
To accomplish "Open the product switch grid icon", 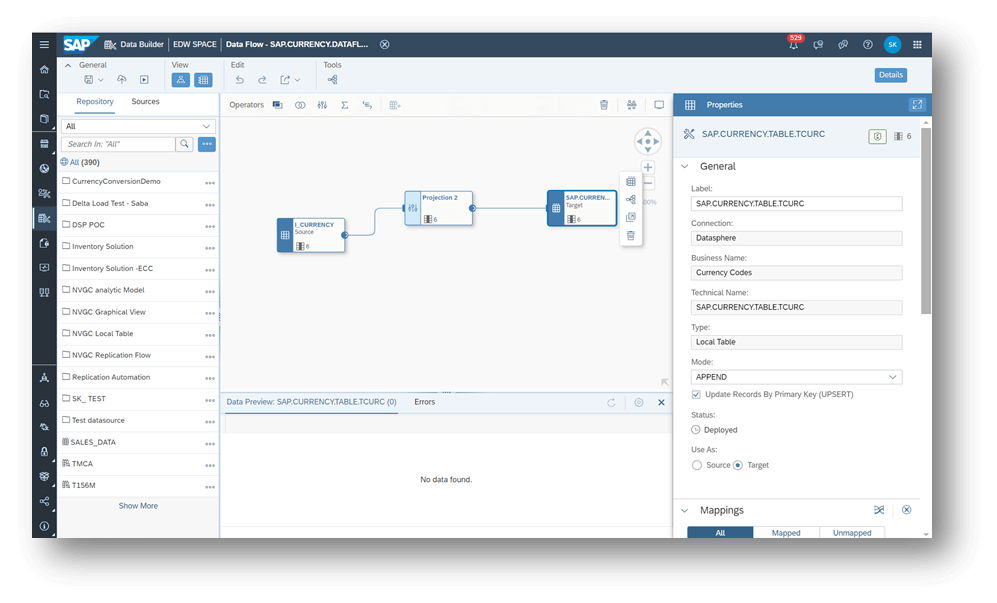I will tap(917, 45).
